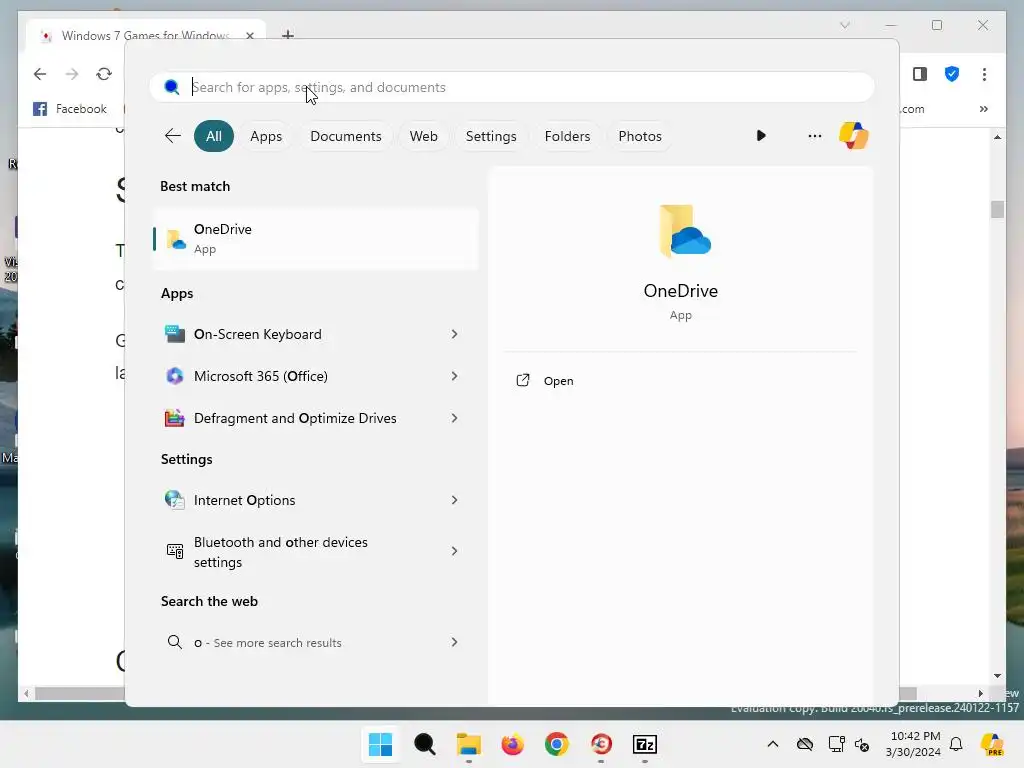
Task: Expand Bluetooth and other devices chevron
Action: coord(455,551)
